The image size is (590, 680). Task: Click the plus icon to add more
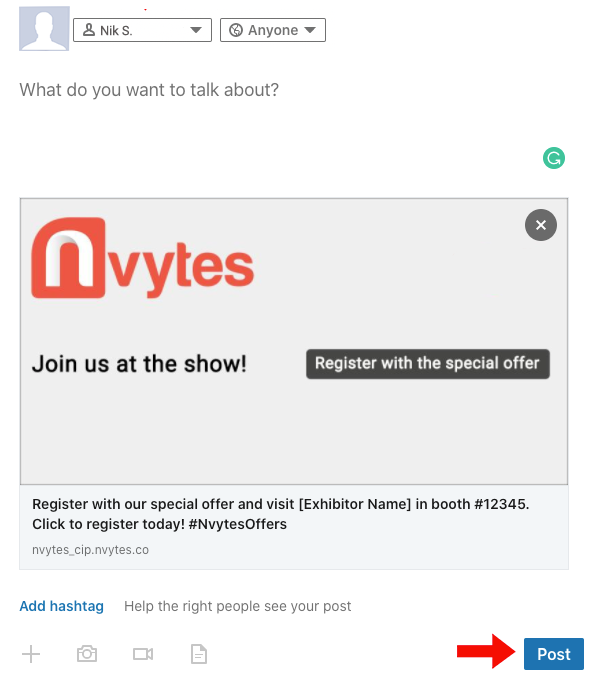click(31, 654)
